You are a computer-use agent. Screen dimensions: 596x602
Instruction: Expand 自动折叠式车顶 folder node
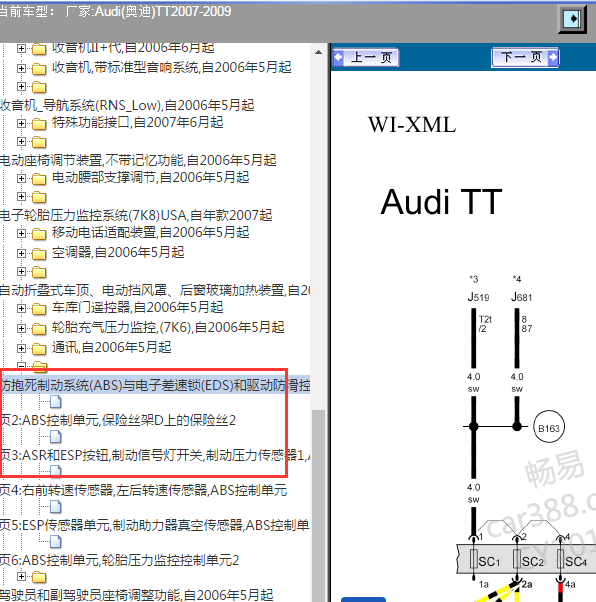[22, 272]
